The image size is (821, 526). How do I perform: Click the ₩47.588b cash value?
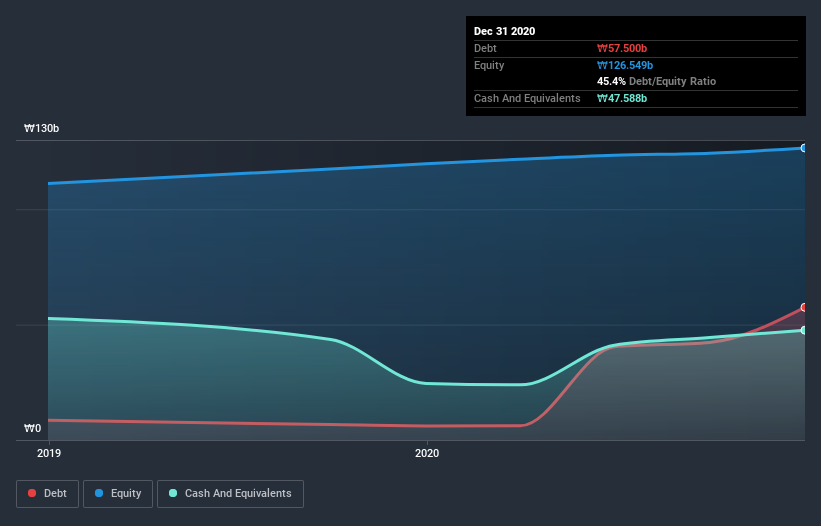pos(622,98)
